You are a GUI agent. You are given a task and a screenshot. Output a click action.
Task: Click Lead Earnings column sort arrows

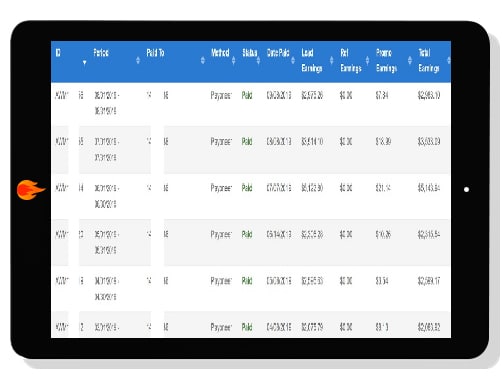[x=331, y=60]
